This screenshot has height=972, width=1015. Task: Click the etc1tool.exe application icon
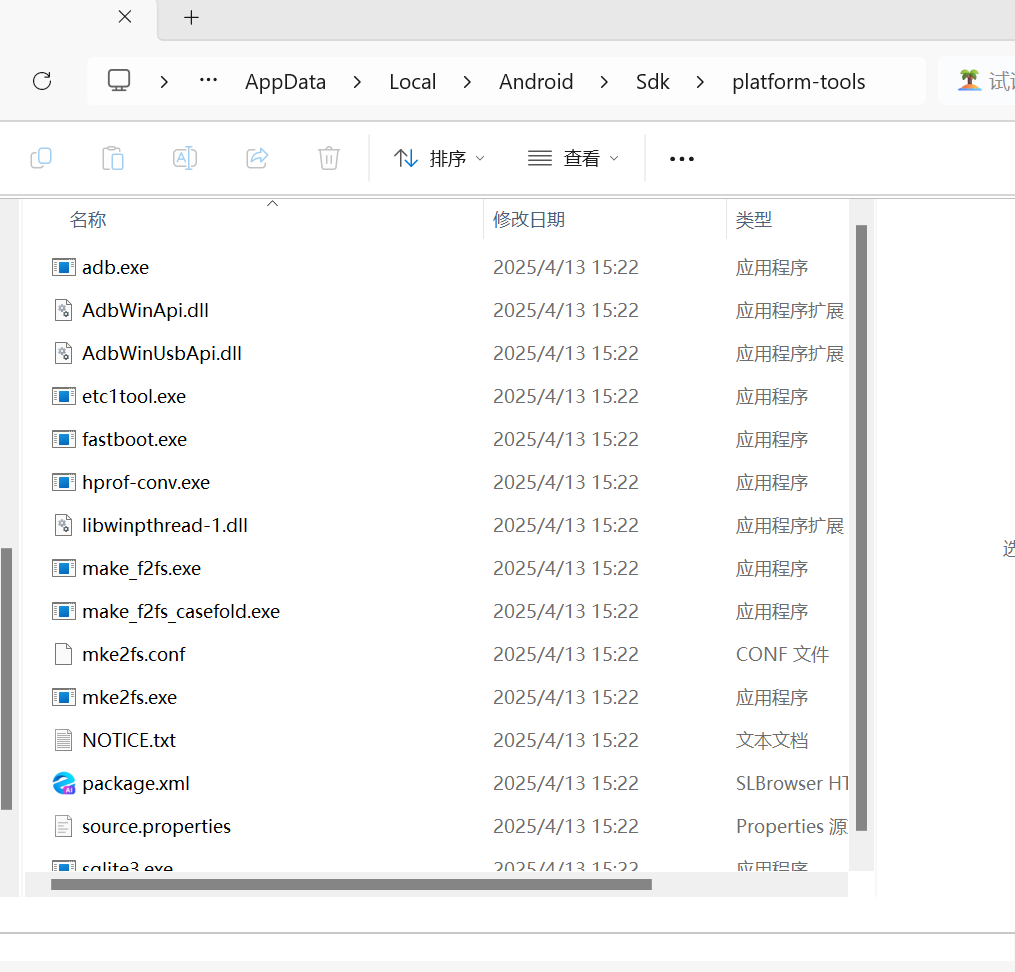(63, 396)
